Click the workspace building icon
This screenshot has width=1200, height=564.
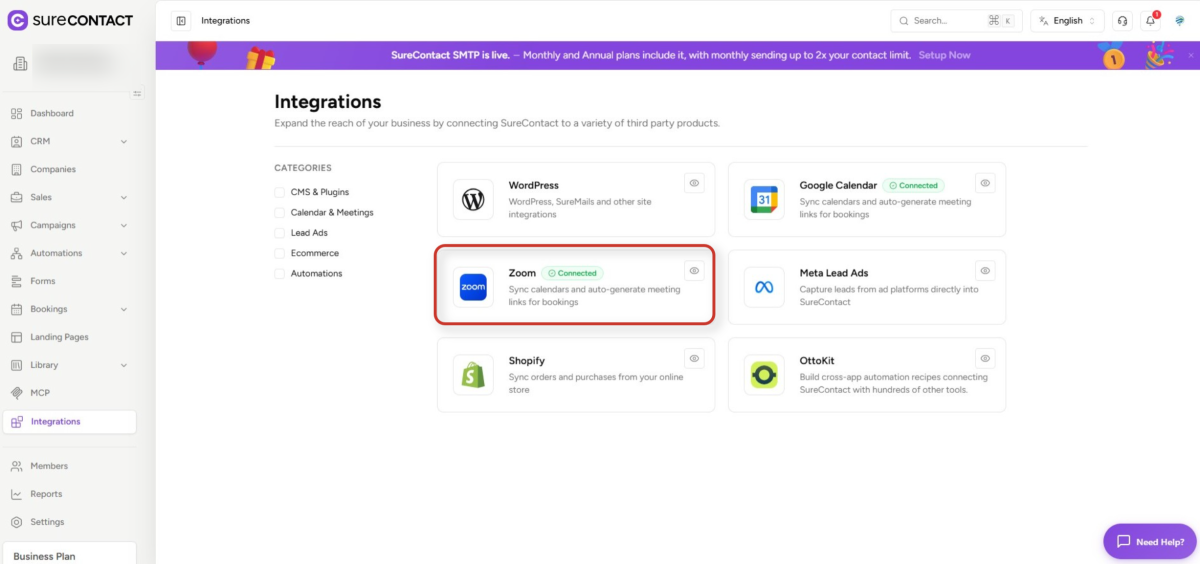point(20,64)
